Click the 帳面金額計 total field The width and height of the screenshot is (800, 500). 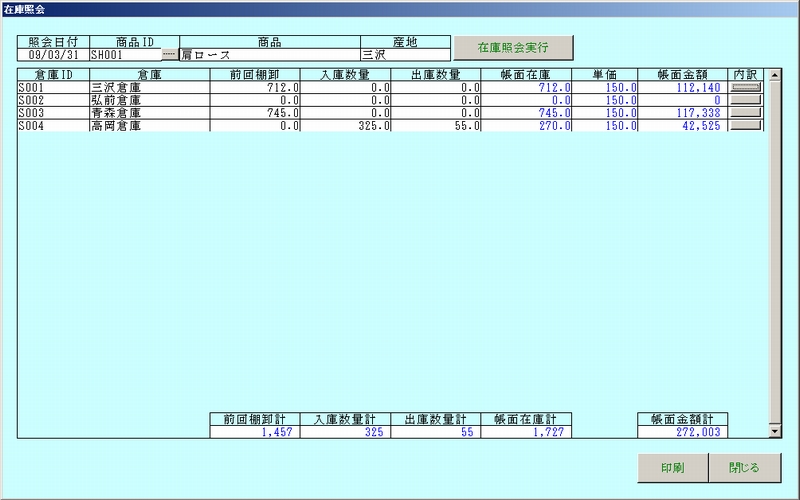point(682,431)
